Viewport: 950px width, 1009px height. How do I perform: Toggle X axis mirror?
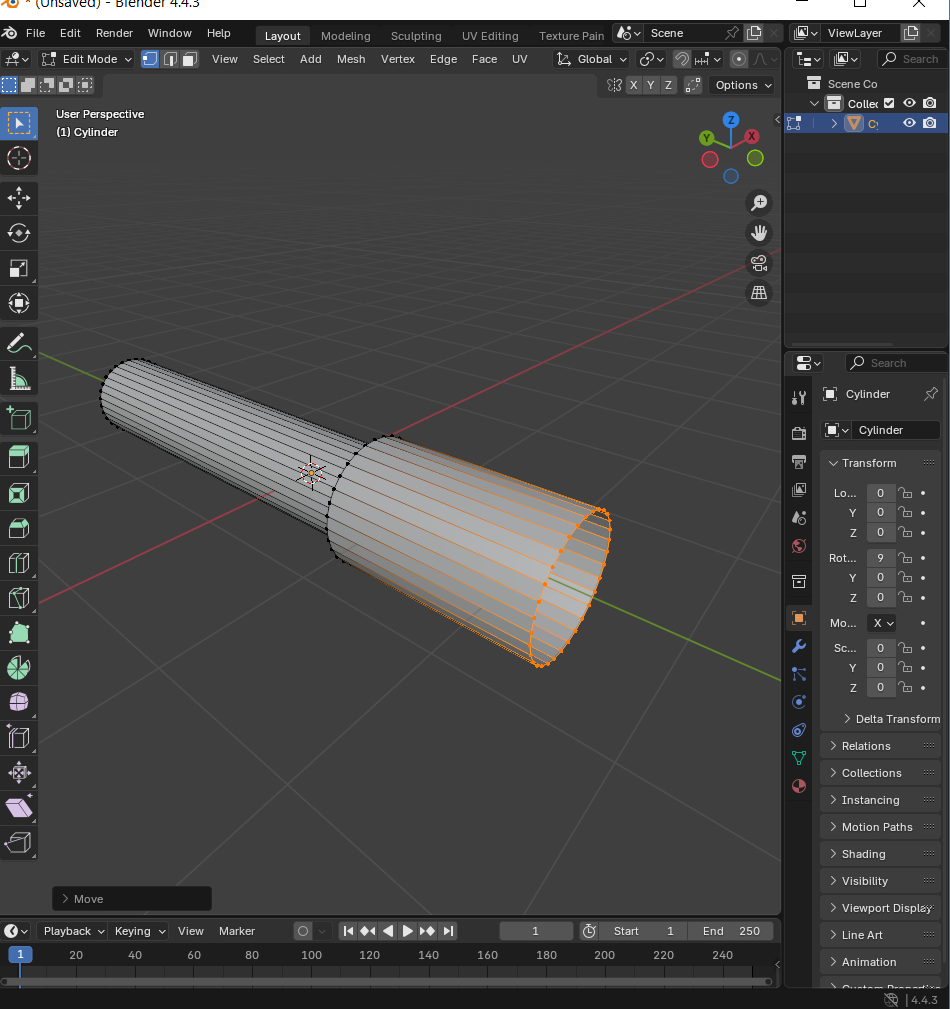pos(634,85)
